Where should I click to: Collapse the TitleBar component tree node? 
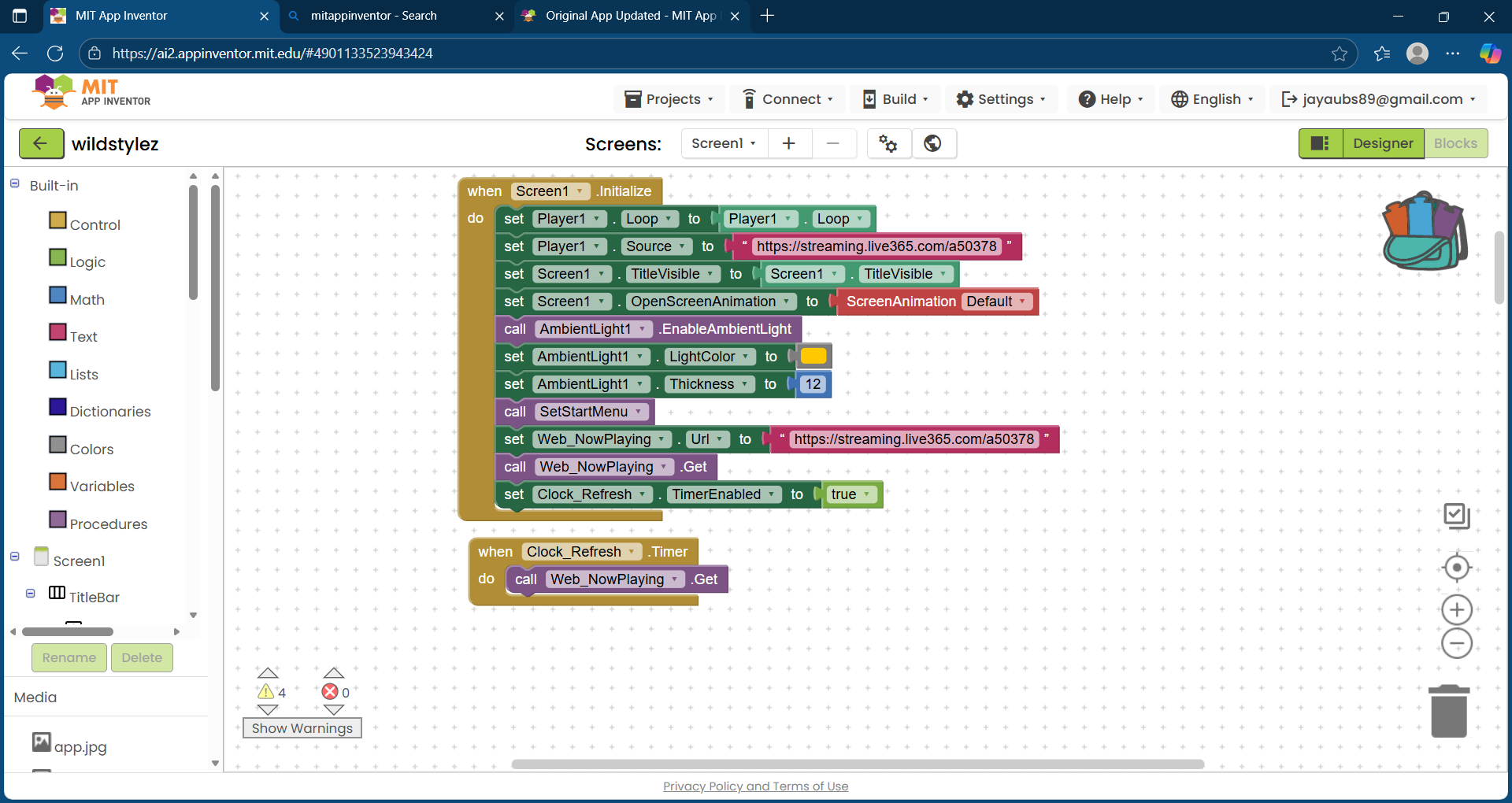point(31,594)
